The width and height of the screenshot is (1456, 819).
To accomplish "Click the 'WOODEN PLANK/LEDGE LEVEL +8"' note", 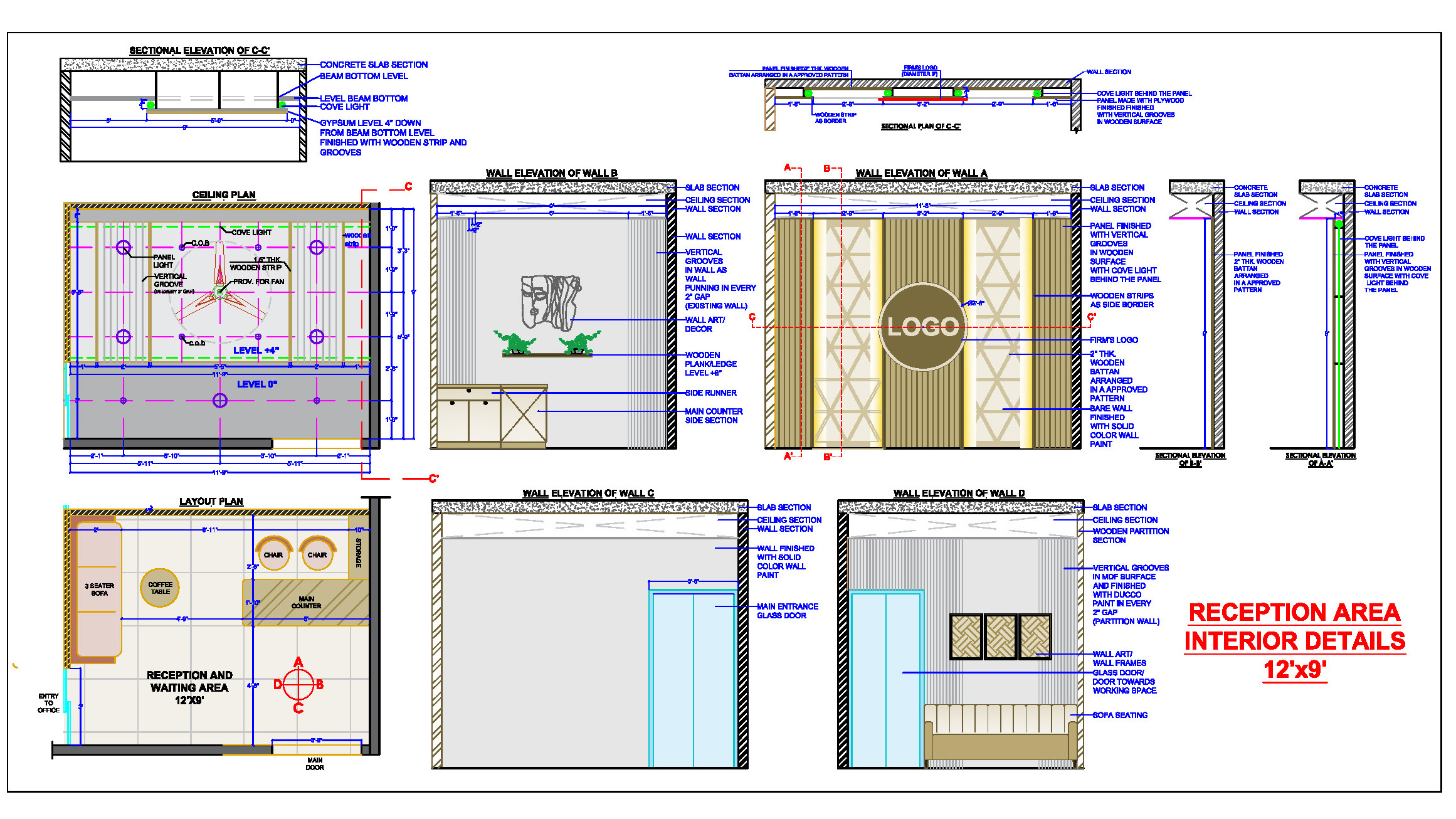I will [710, 364].
